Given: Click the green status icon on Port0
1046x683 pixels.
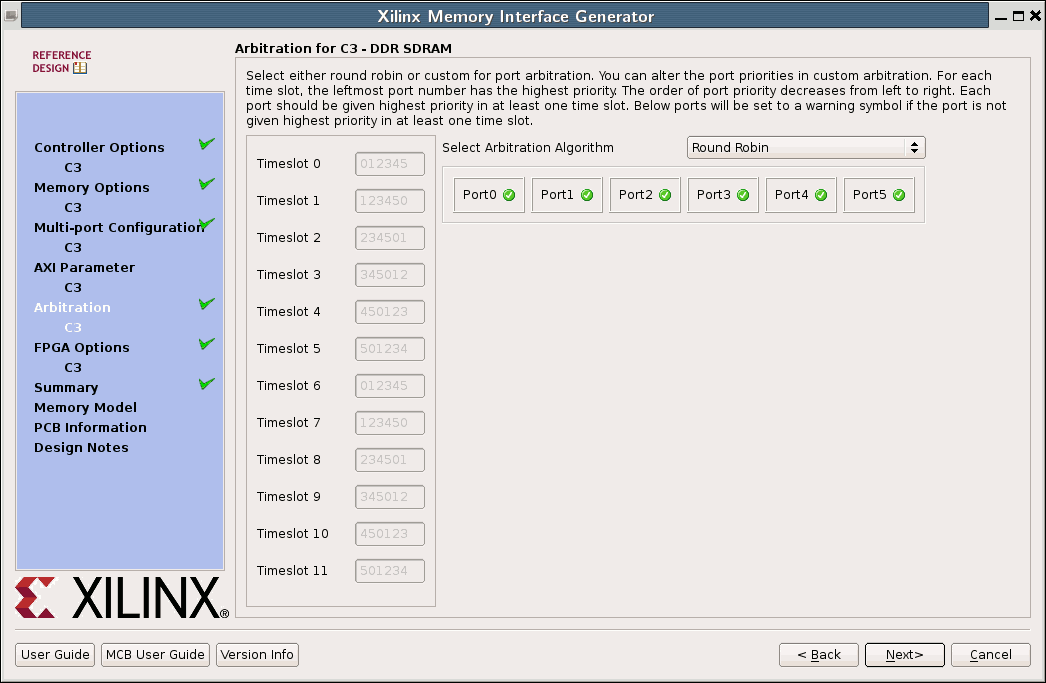Looking at the screenshot, I should coord(509,195).
